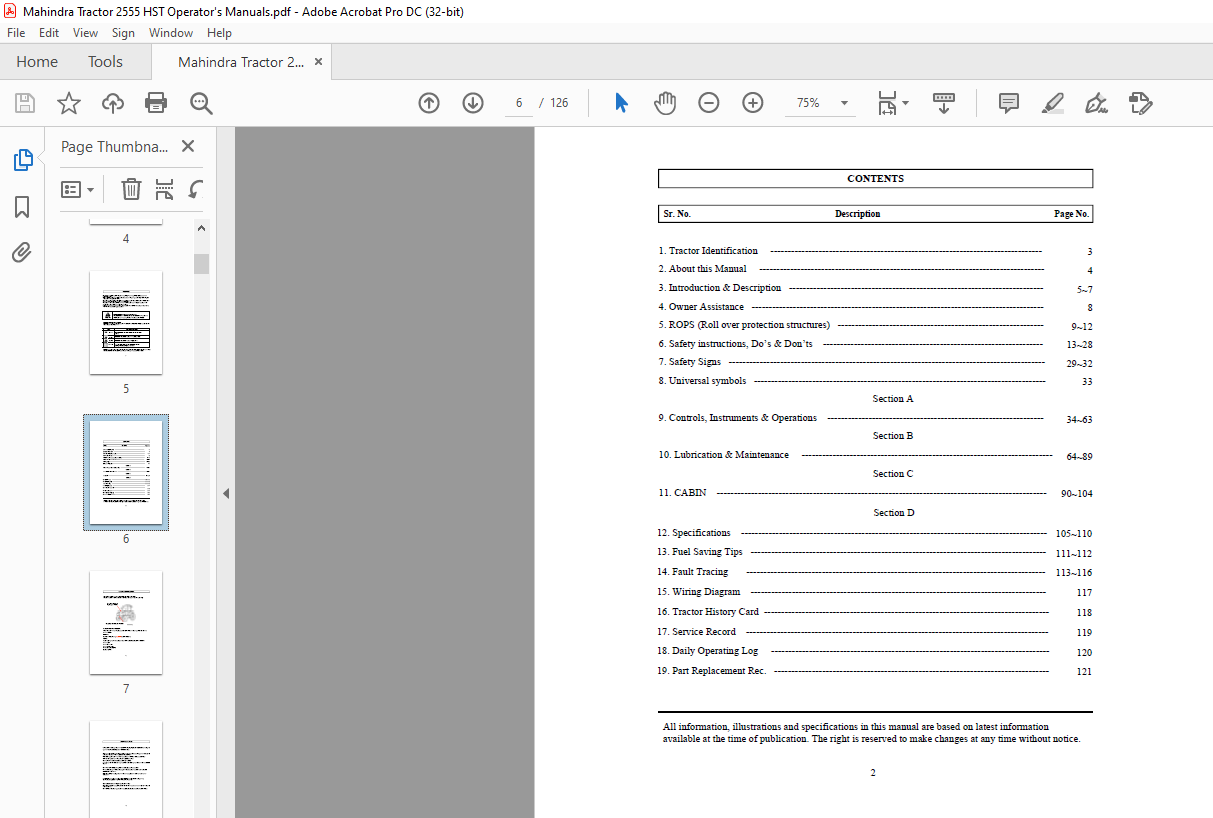Add a comment note
This screenshot has width=1213, height=818.
coord(1009,103)
